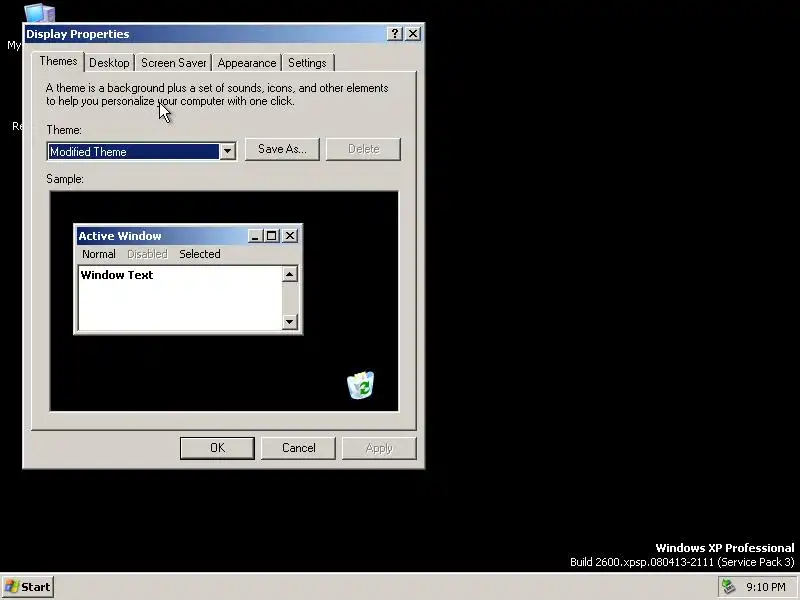Switch to the Desktop tab
Screen dimensions: 800x600
(109, 63)
